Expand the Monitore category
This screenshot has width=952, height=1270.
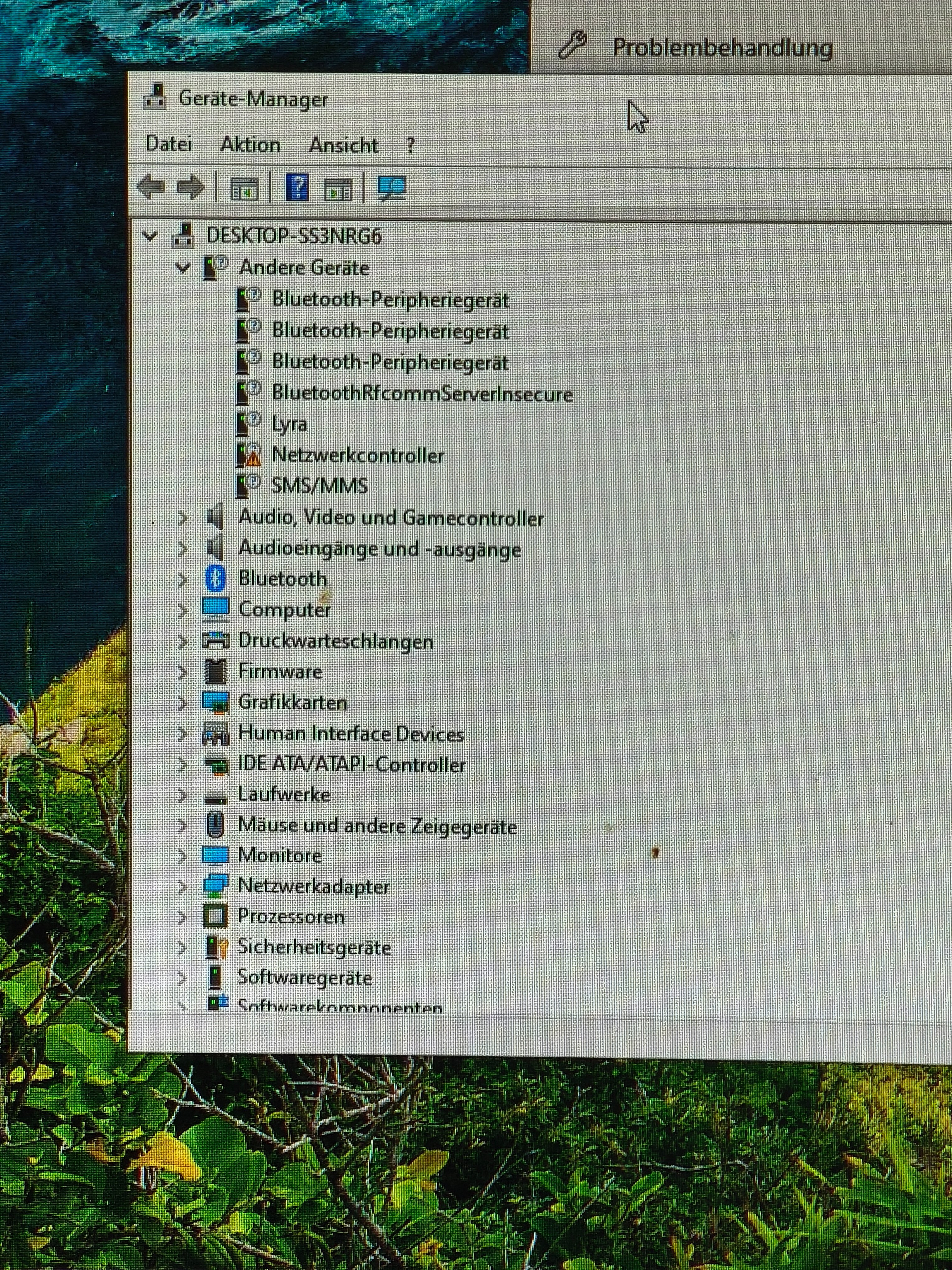pos(182,856)
